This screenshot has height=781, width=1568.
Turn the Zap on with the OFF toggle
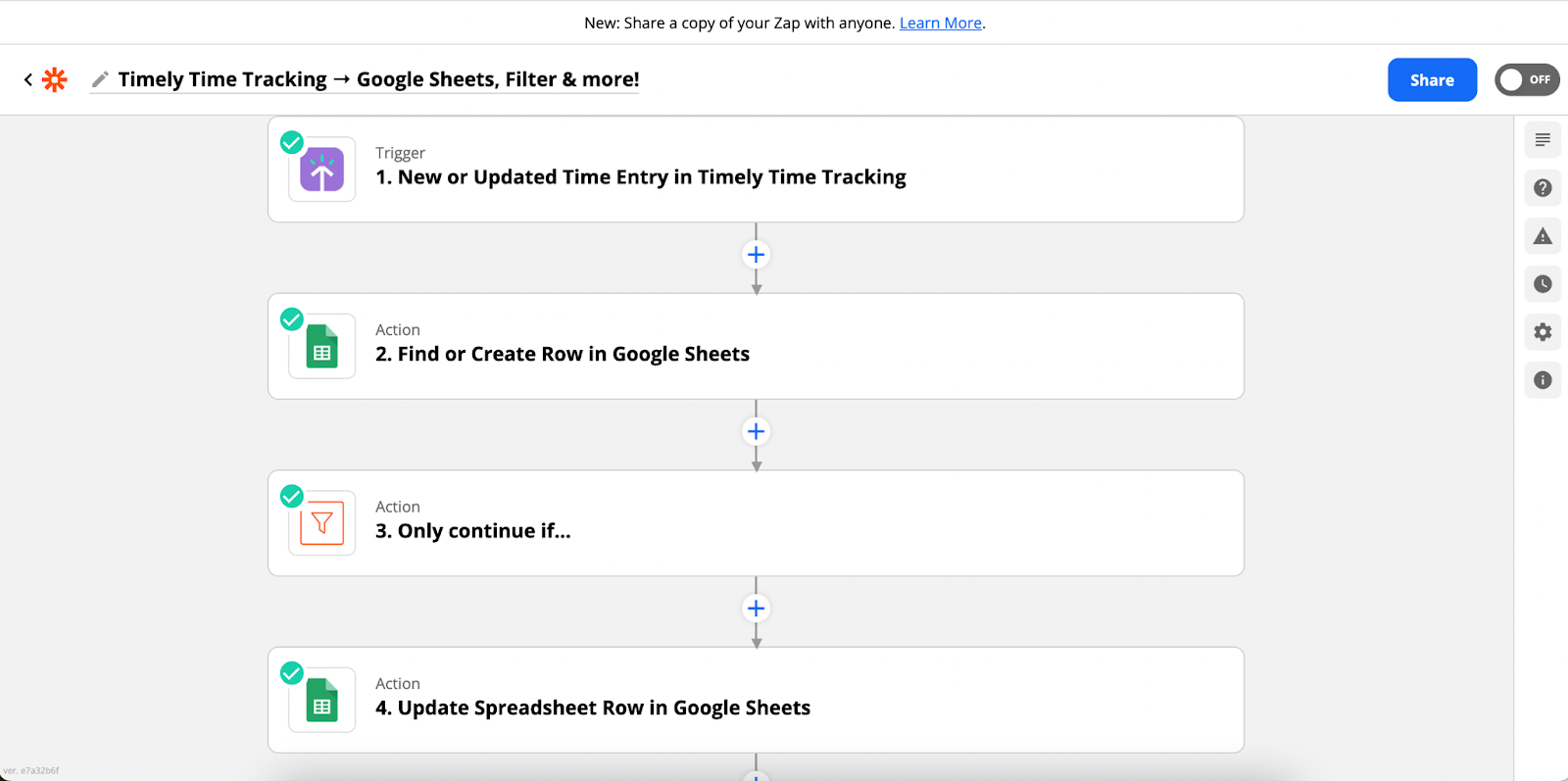coord(1526,79)
